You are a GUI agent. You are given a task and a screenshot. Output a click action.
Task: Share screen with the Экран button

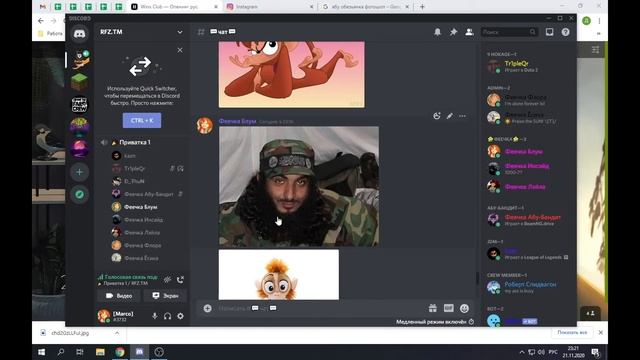tap(165, 296)
